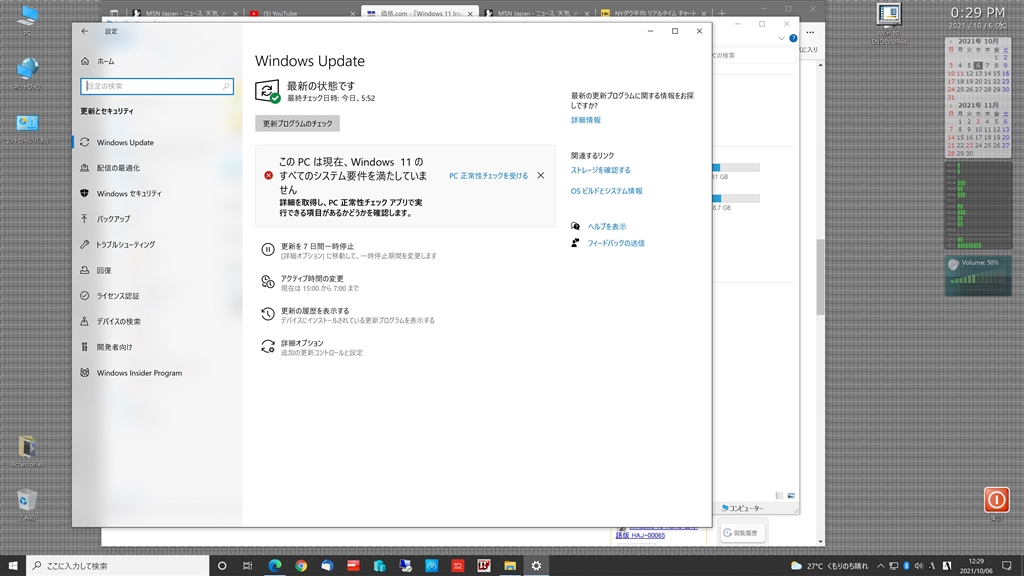Click the Volume 50% gadget

coord(978,275)
